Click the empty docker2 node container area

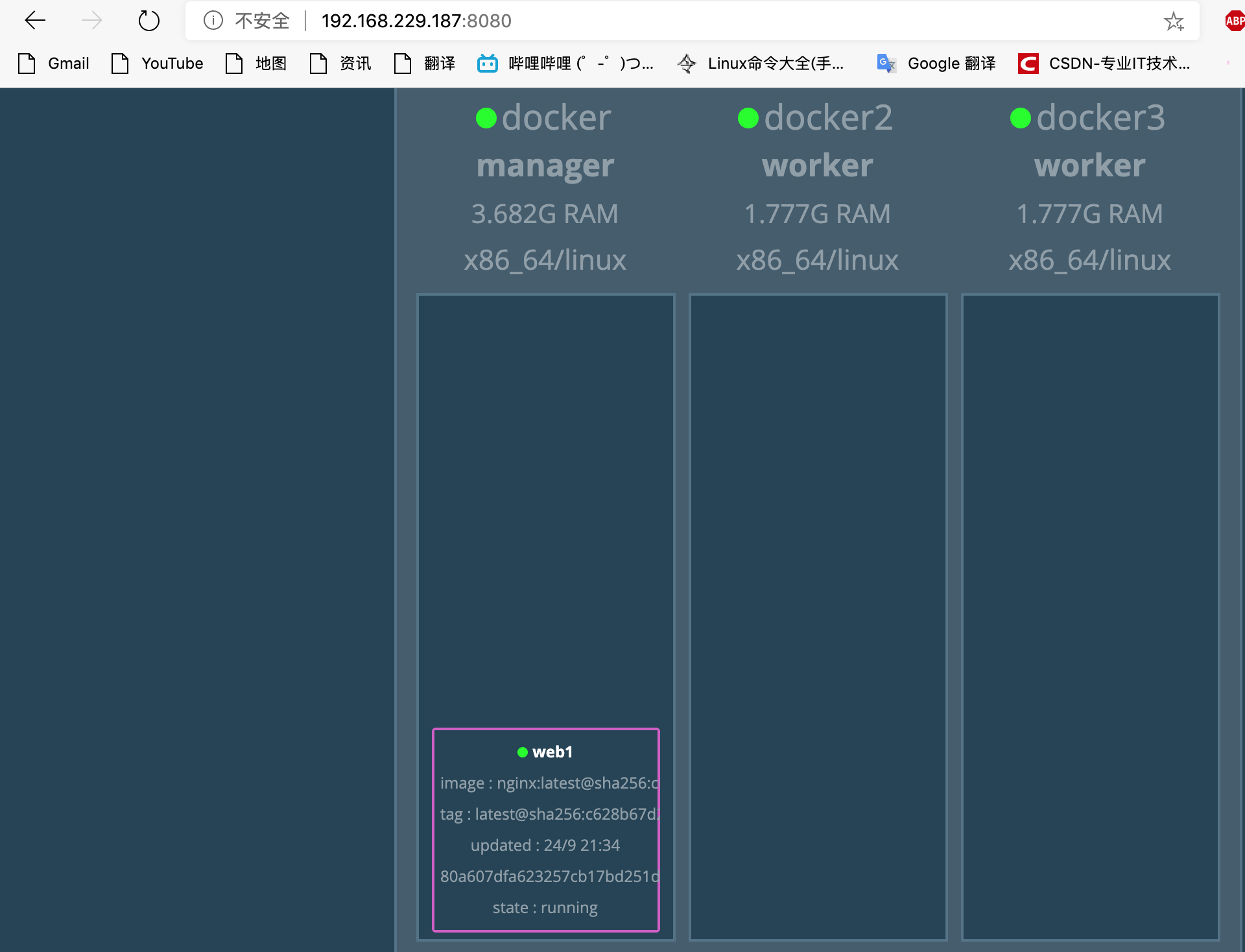[x=818, y=617]
